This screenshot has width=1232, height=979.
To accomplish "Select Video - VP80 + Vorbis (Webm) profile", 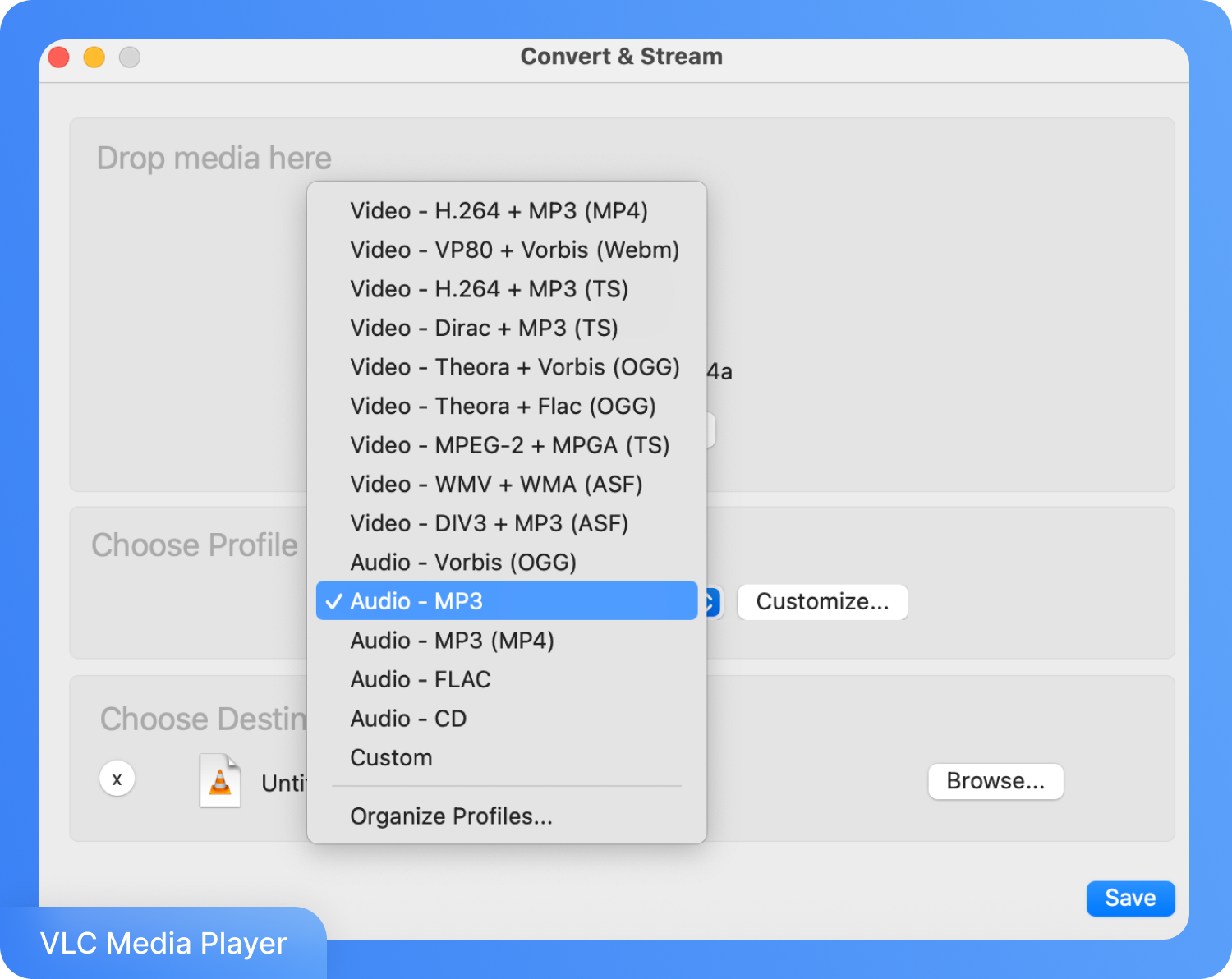I will pos(515,250).
